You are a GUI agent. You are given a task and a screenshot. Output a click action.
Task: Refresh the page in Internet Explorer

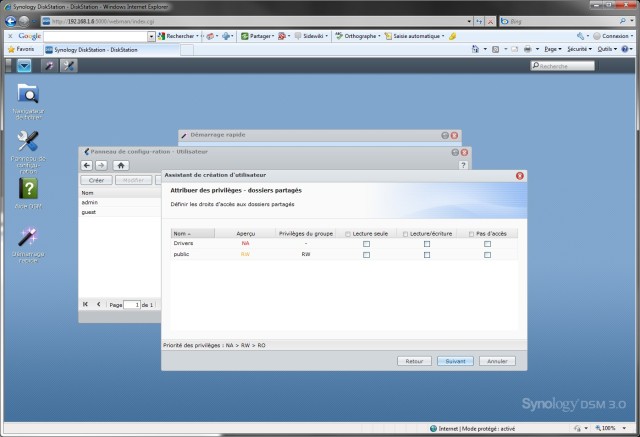click(x=479, y=21)
